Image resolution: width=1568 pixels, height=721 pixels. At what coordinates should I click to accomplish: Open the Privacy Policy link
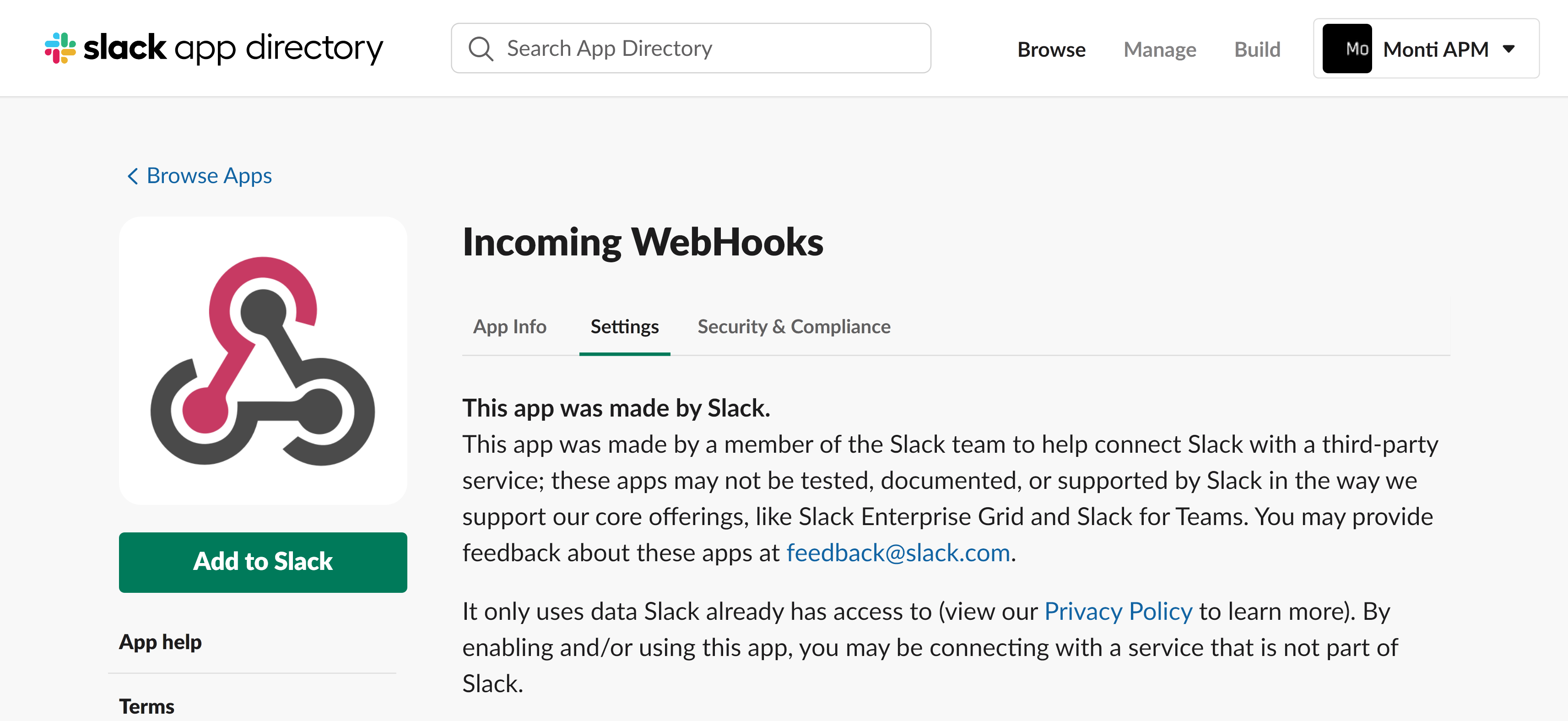coord(1118,612)
